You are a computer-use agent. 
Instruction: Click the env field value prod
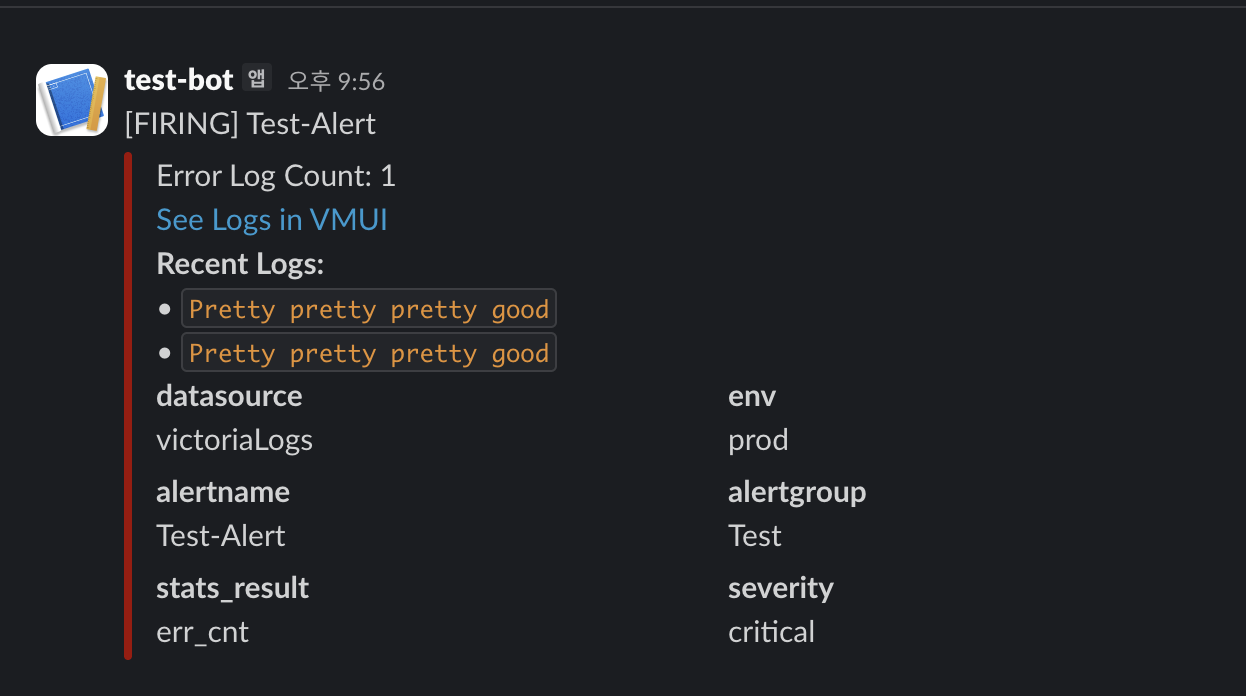[x=758, y=440]
